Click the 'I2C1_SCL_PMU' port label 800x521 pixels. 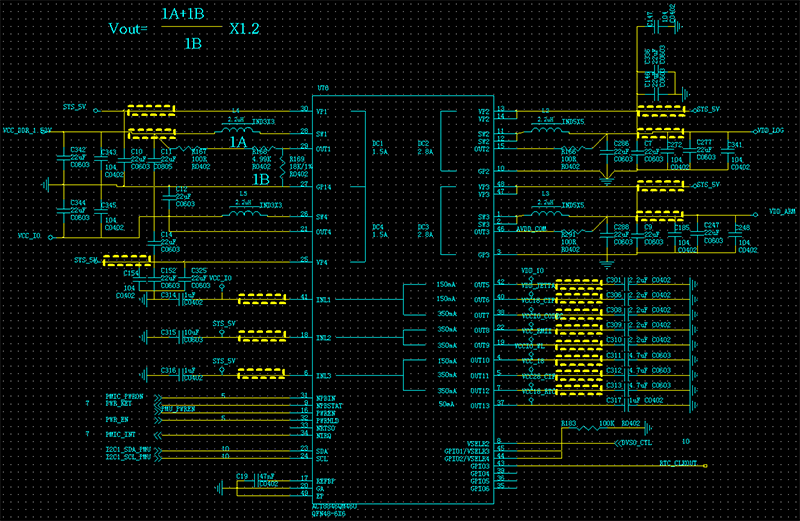[x=128, y=457]
